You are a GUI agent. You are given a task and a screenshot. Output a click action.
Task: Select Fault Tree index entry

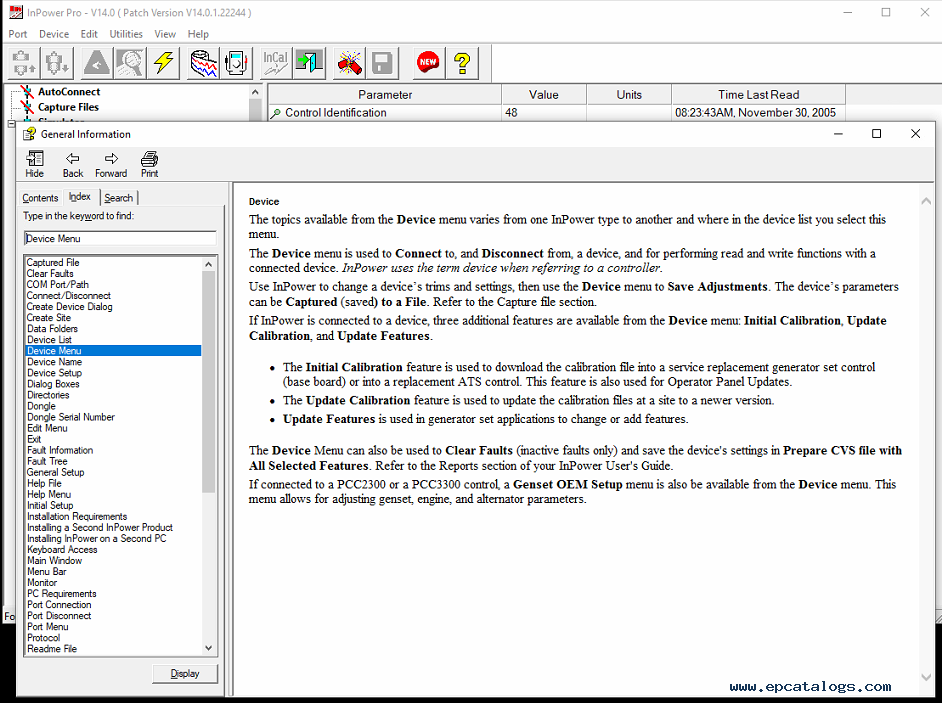coord(47,461)
